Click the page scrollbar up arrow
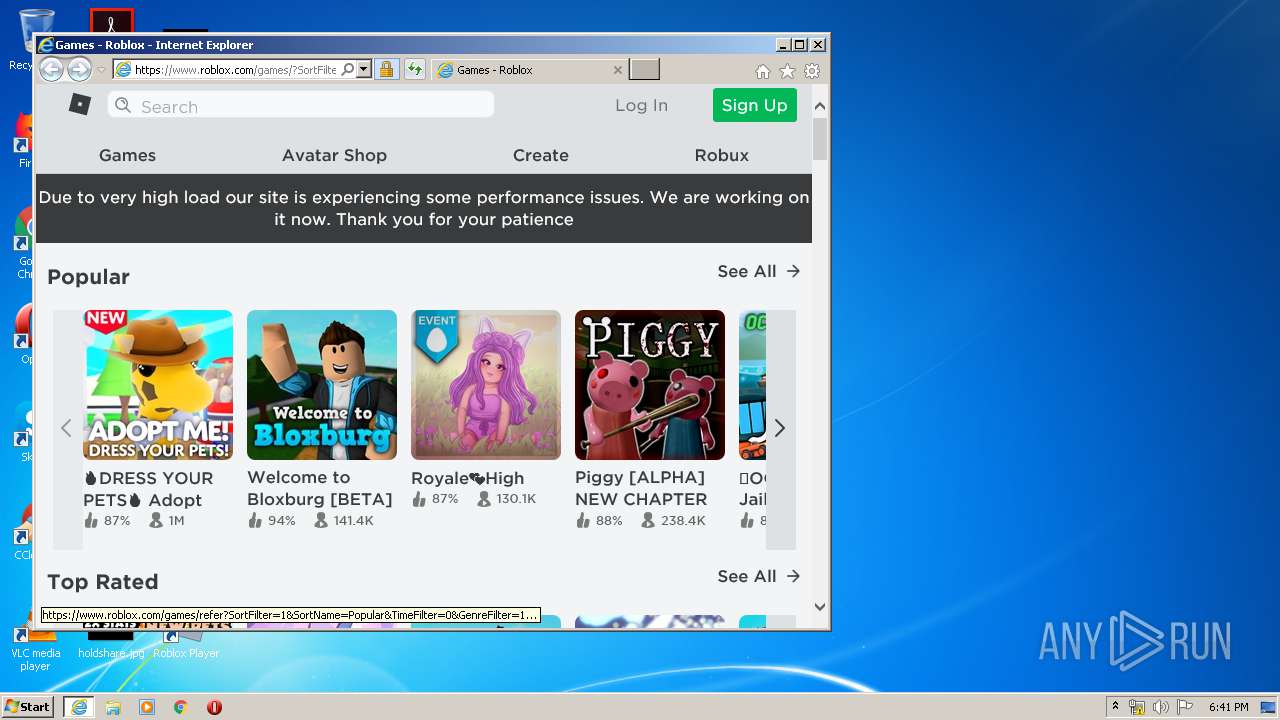The image size is (1280, 720). 820,105
